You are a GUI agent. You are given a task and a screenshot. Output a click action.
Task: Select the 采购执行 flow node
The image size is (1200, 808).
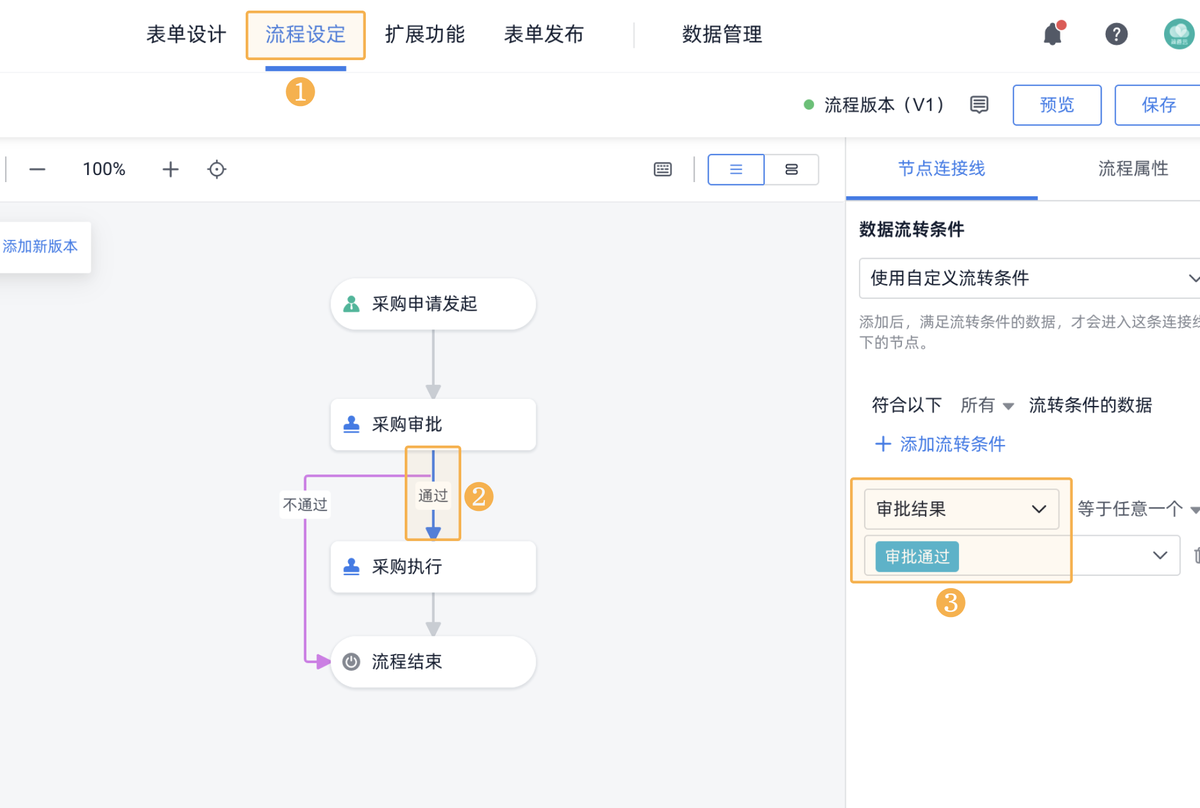[x=433, y=567]
